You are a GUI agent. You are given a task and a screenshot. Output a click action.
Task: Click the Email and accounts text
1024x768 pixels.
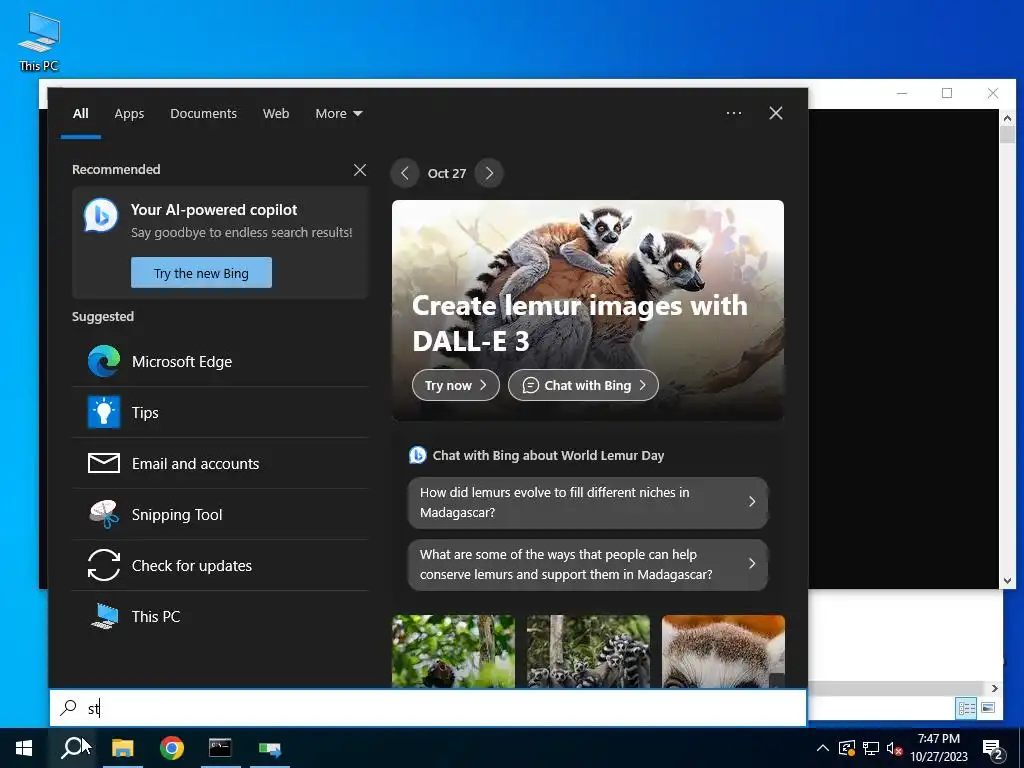(195, 464)
